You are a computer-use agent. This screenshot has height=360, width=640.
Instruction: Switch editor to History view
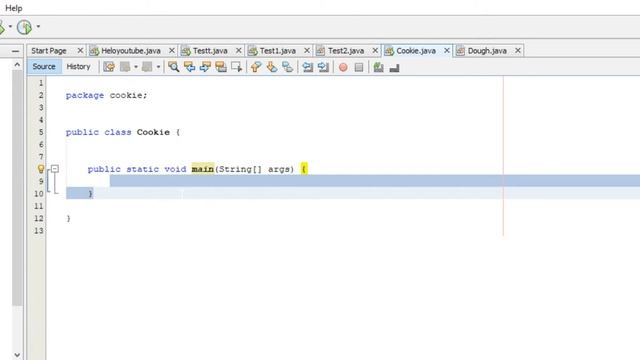coord(78,67)
